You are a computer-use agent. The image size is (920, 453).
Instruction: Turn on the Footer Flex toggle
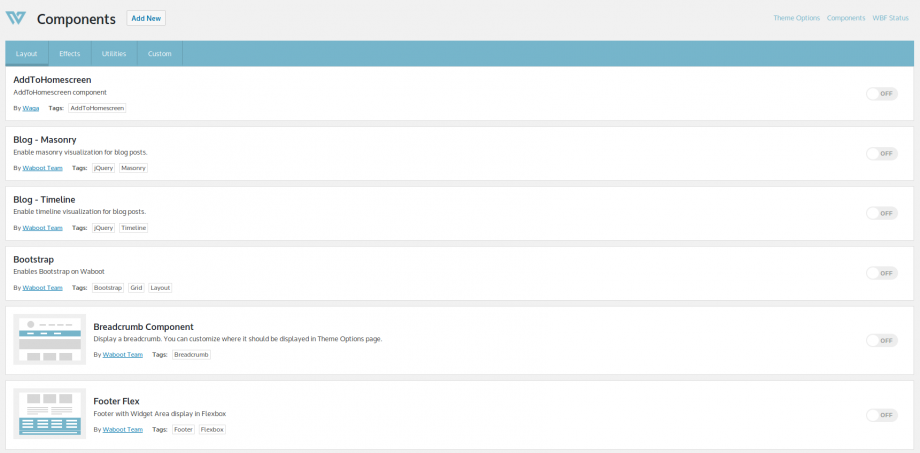tap(882, 415)
